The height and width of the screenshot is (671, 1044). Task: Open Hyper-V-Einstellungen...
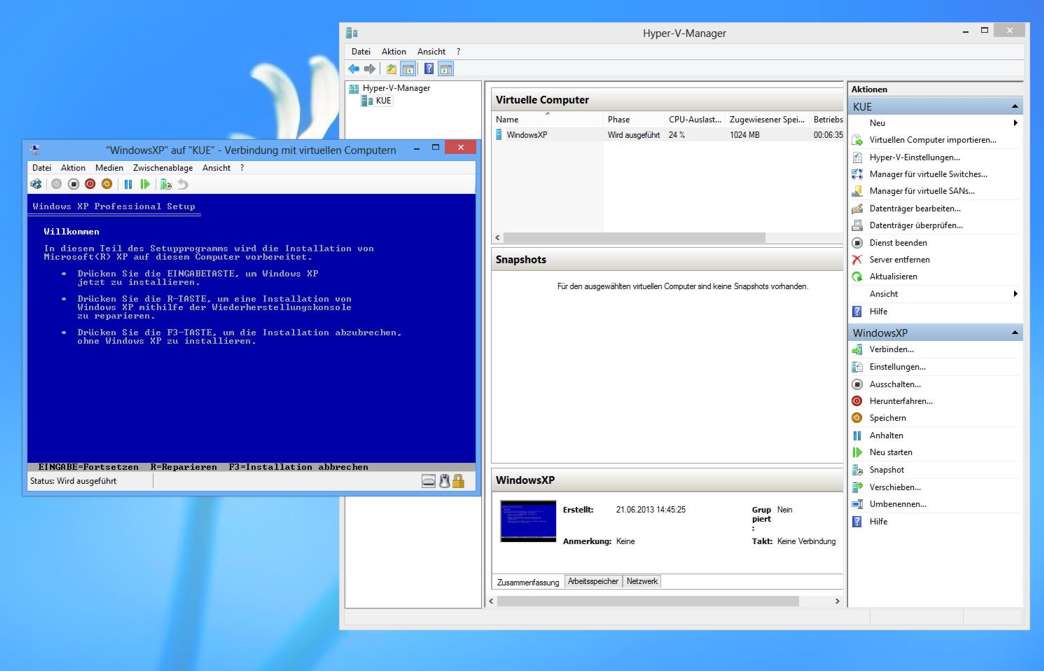[914, 157]
